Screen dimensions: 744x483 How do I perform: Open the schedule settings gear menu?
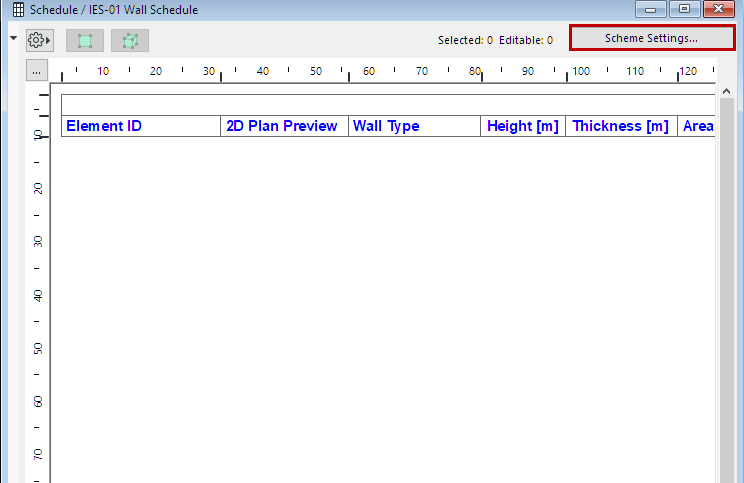point(39,40)
